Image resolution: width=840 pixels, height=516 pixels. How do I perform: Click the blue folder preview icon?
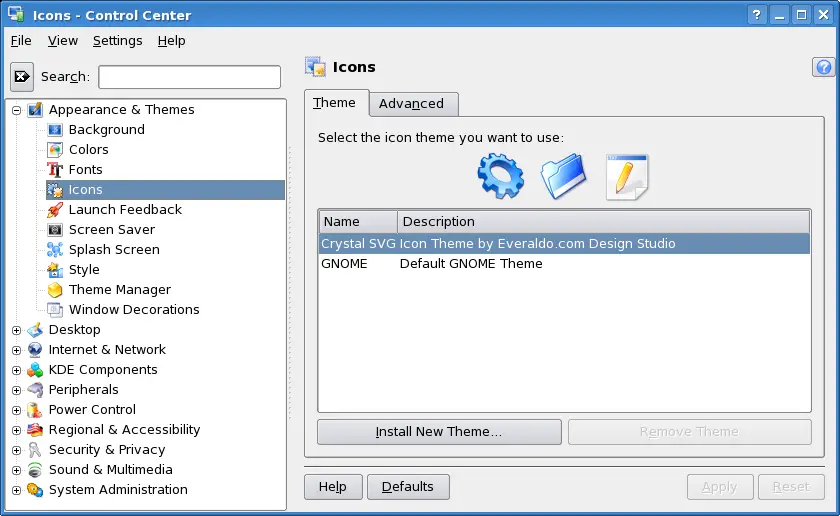(566, 177)
